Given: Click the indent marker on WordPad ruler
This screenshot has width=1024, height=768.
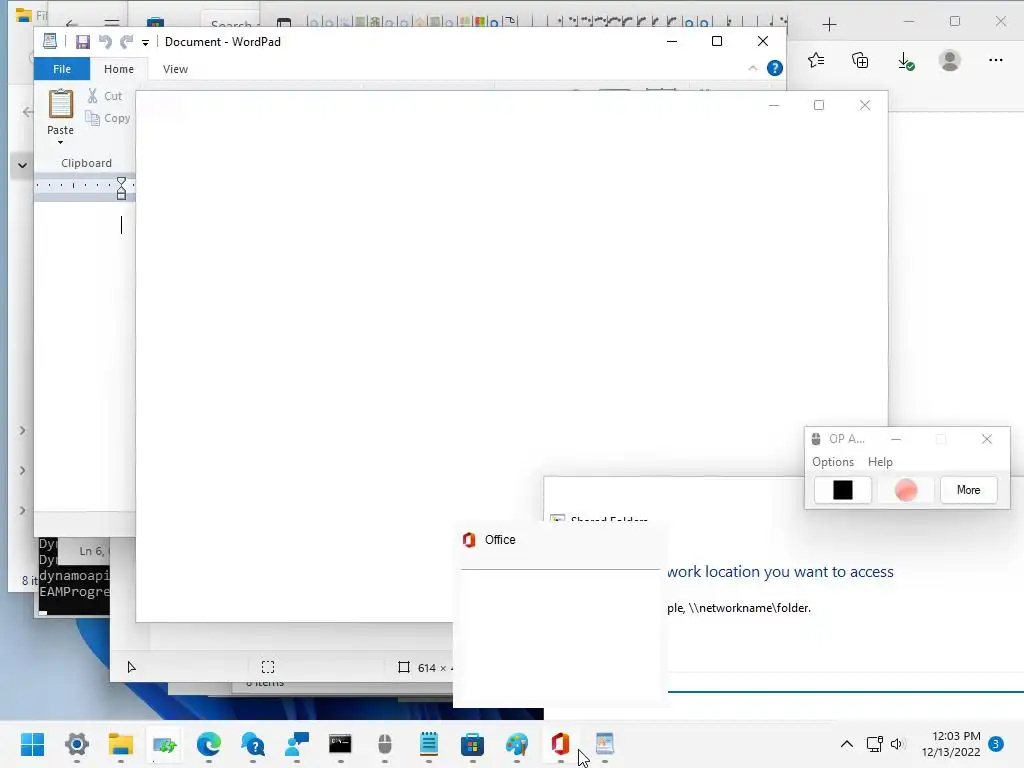Looking at the screenshot, I should pos(121,188).
